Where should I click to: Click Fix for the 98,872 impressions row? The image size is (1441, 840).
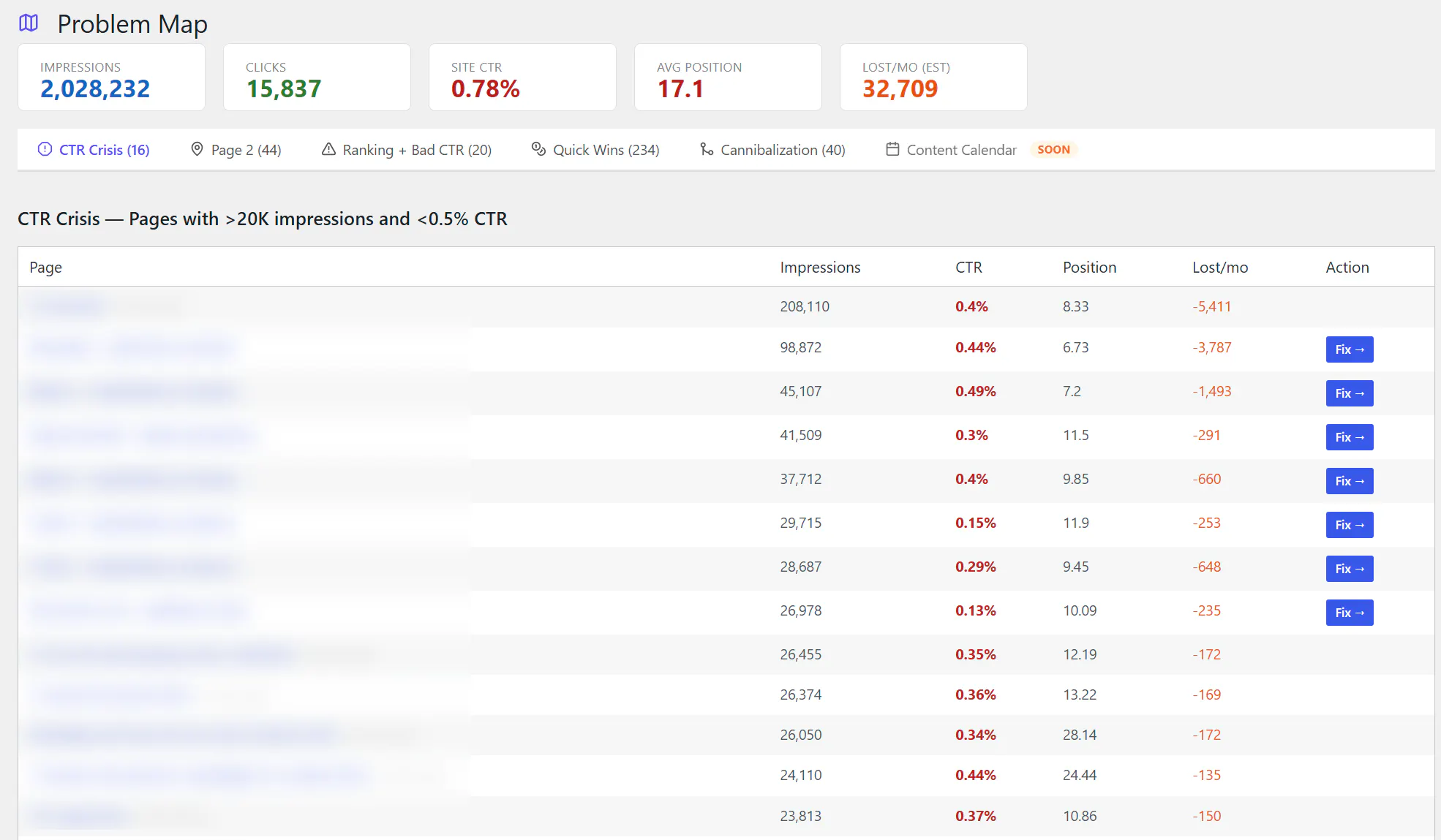1350,349
